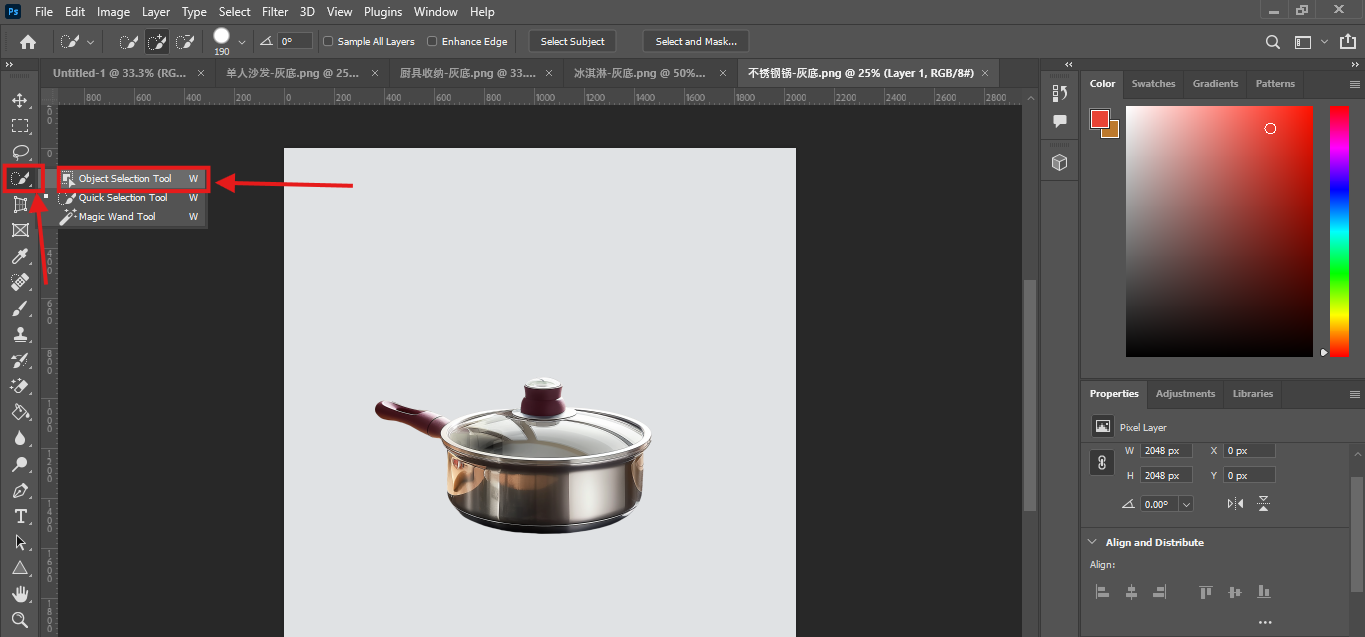Toggle the Subtract from selection mode button

(185, 42)
